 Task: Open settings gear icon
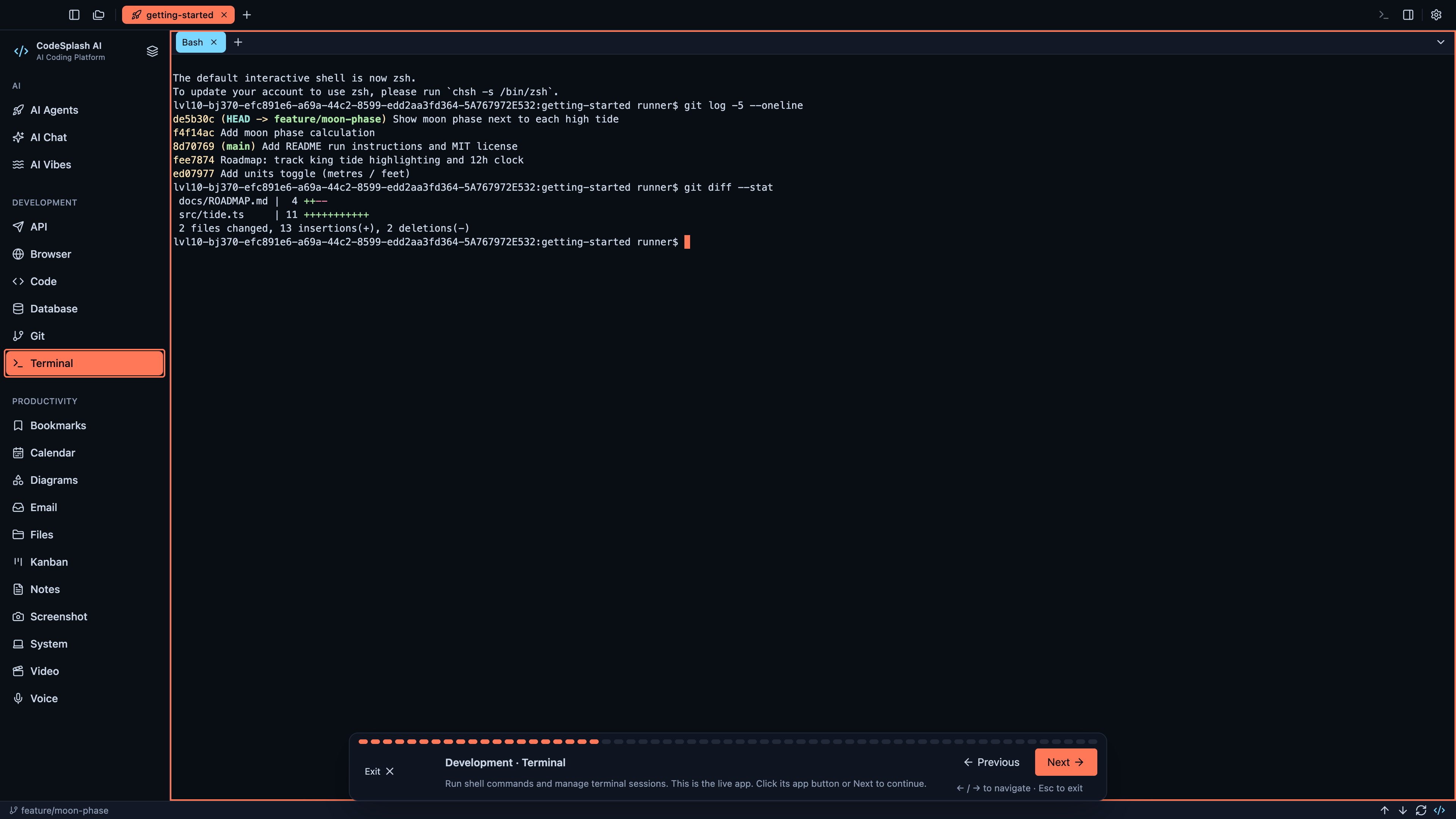click(x=1436, y=15)
